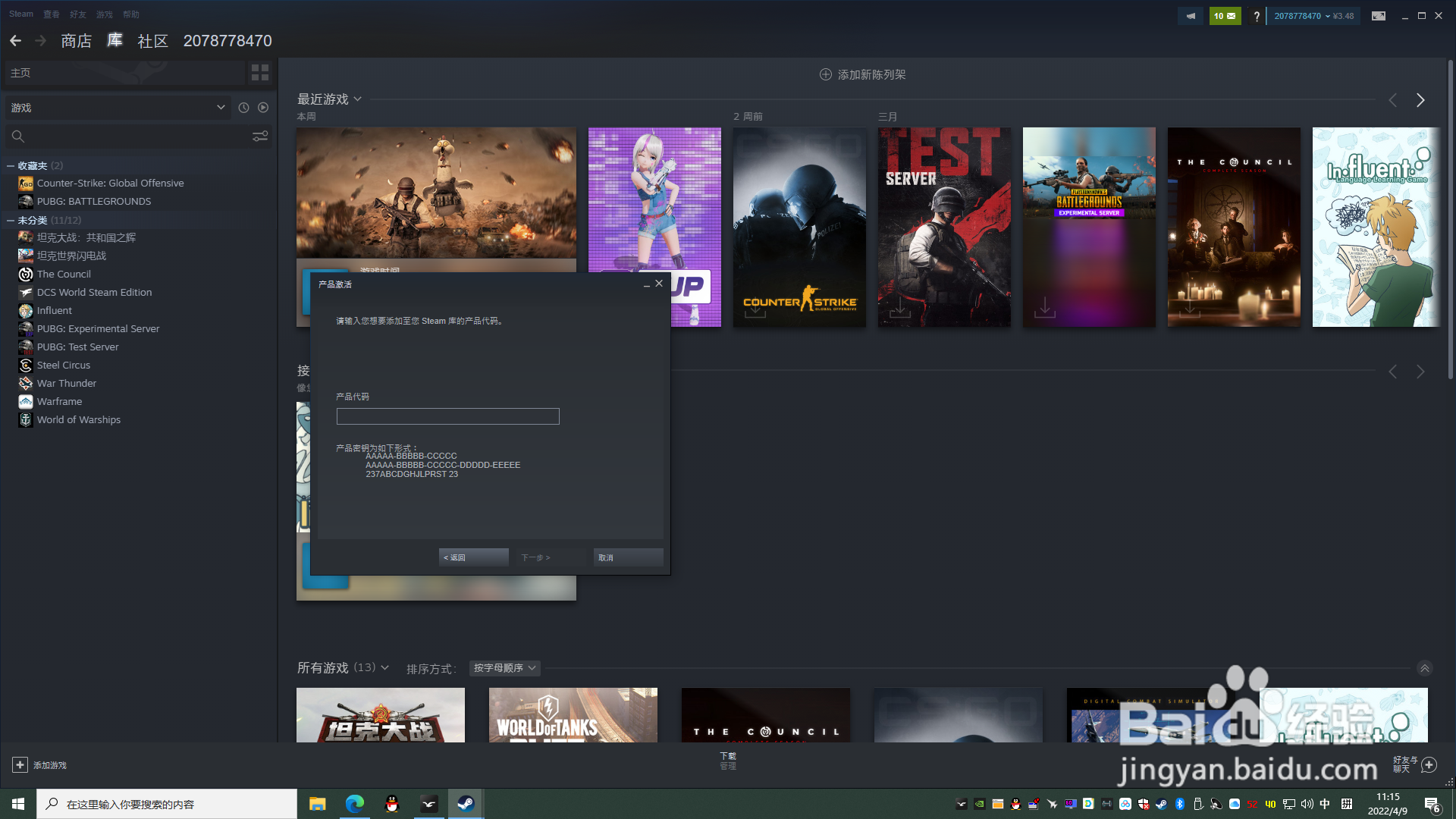1456x819 pixels.
Task: Click the friends chat plus icon
Action: 1429,764
